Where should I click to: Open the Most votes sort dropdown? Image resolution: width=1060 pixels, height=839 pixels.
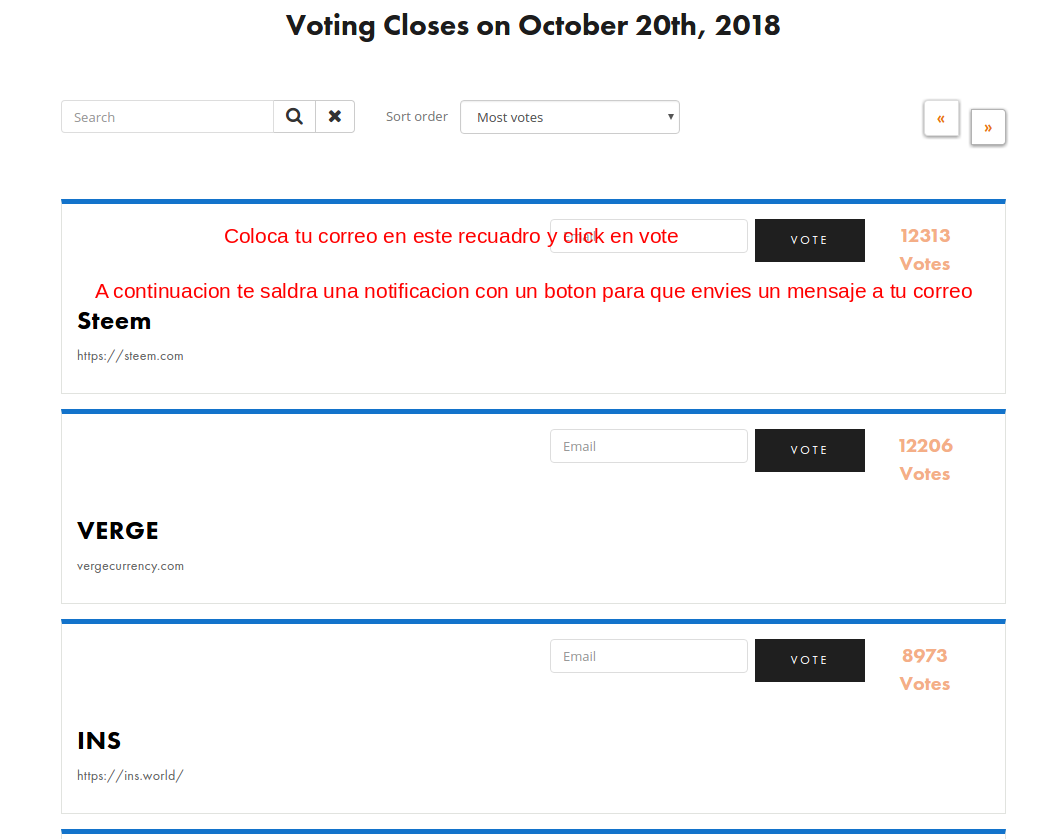coord(569,117)
